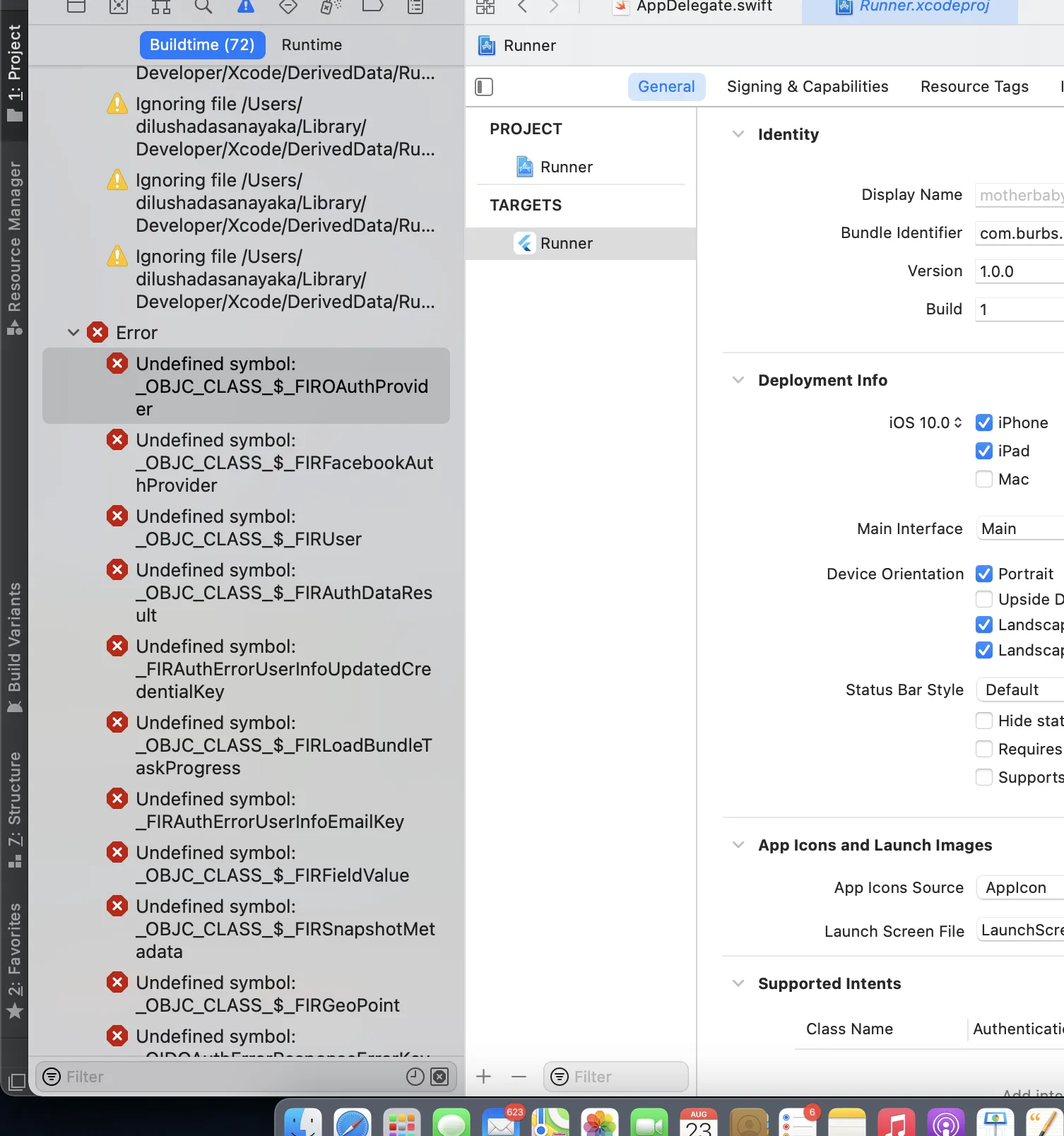Switch to the Buildtime (72) issues tab
The width and height of the screenshot is (1064, 1136).
202,45
